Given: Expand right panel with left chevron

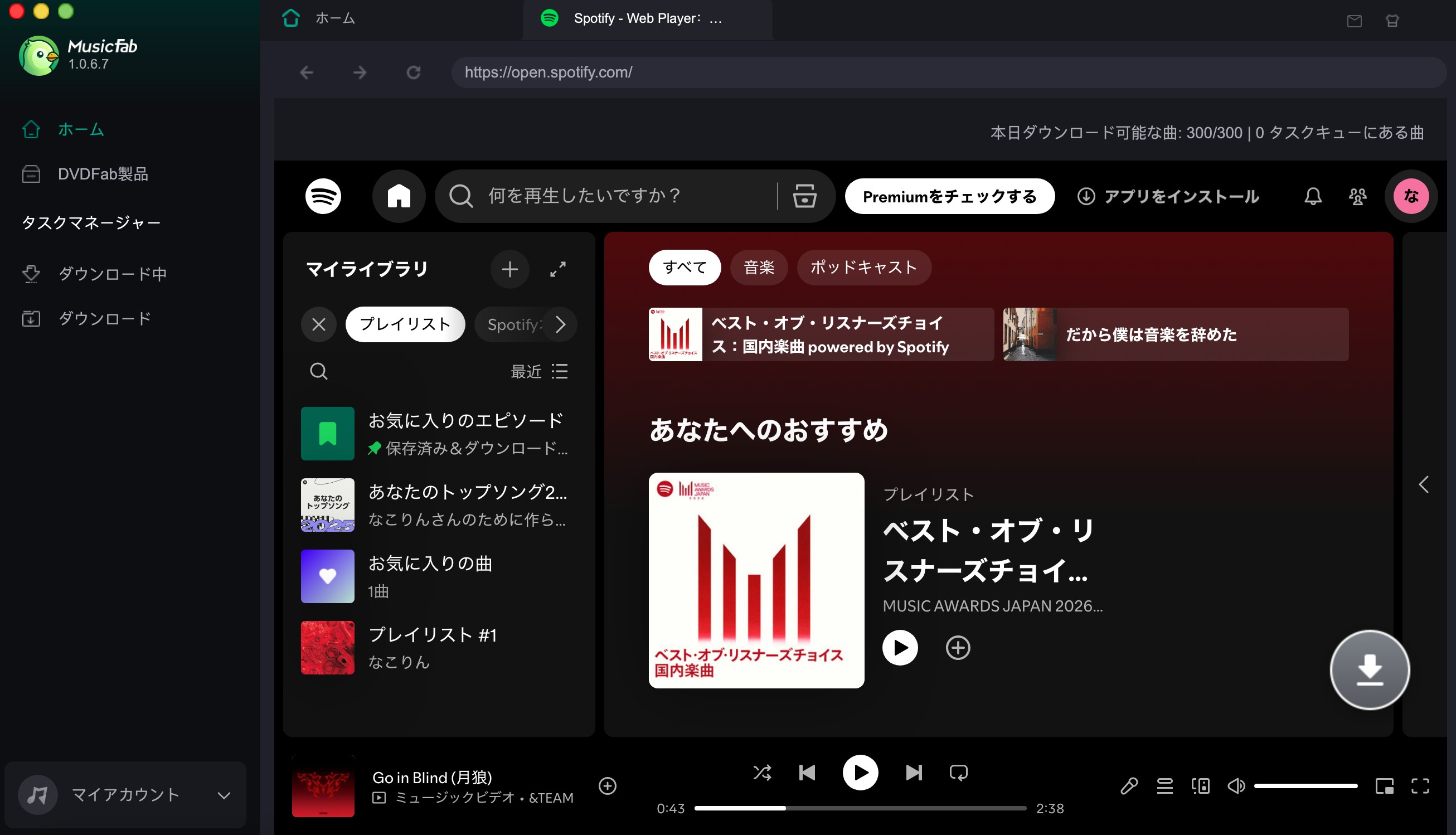Looking at the screenshot, I should (x=1424, y=484).
